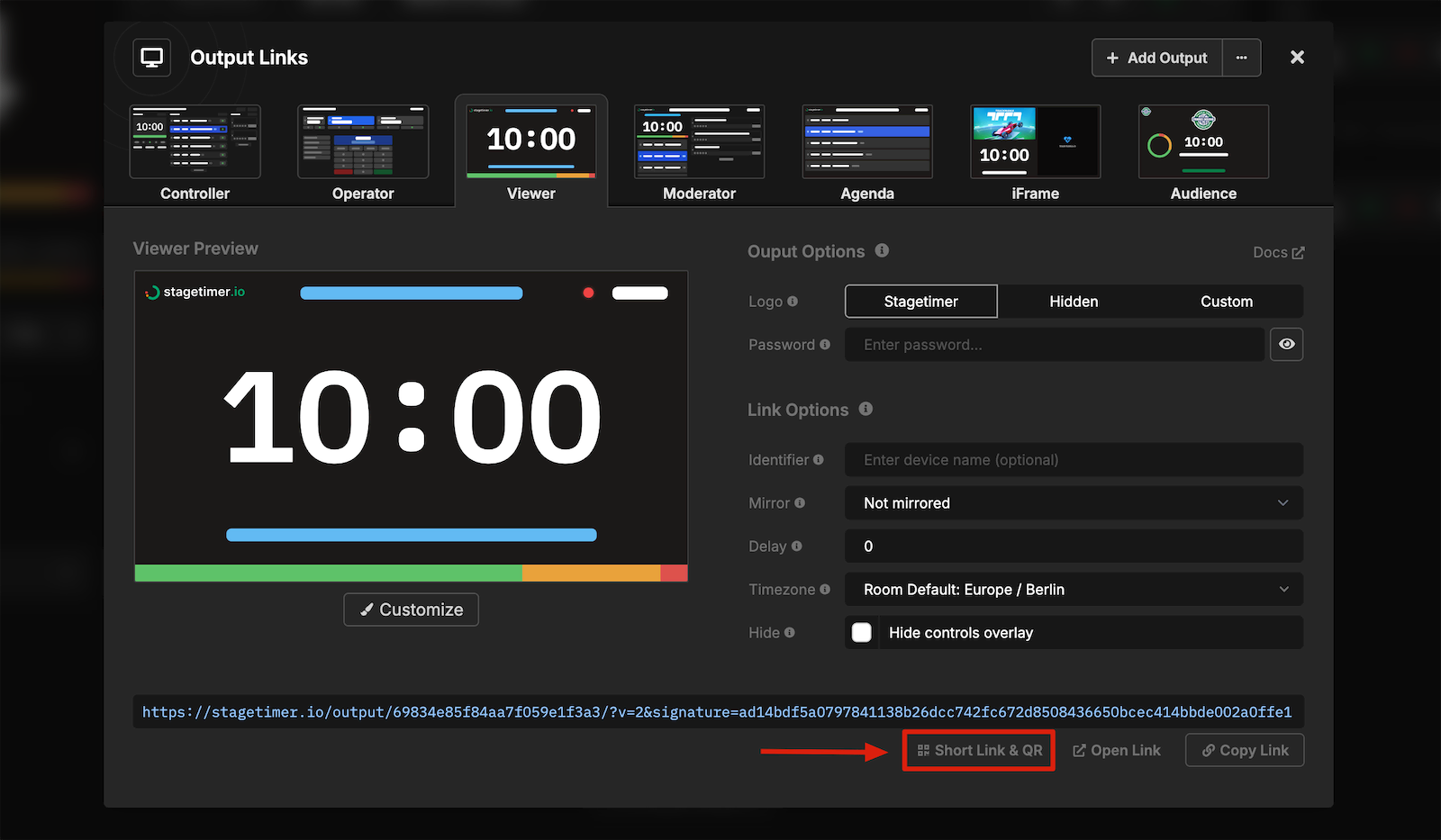This screenshot has width=1441, height=840.
Task: Open the overflow menu beside Add Output
Action: tap(1241, 58)
